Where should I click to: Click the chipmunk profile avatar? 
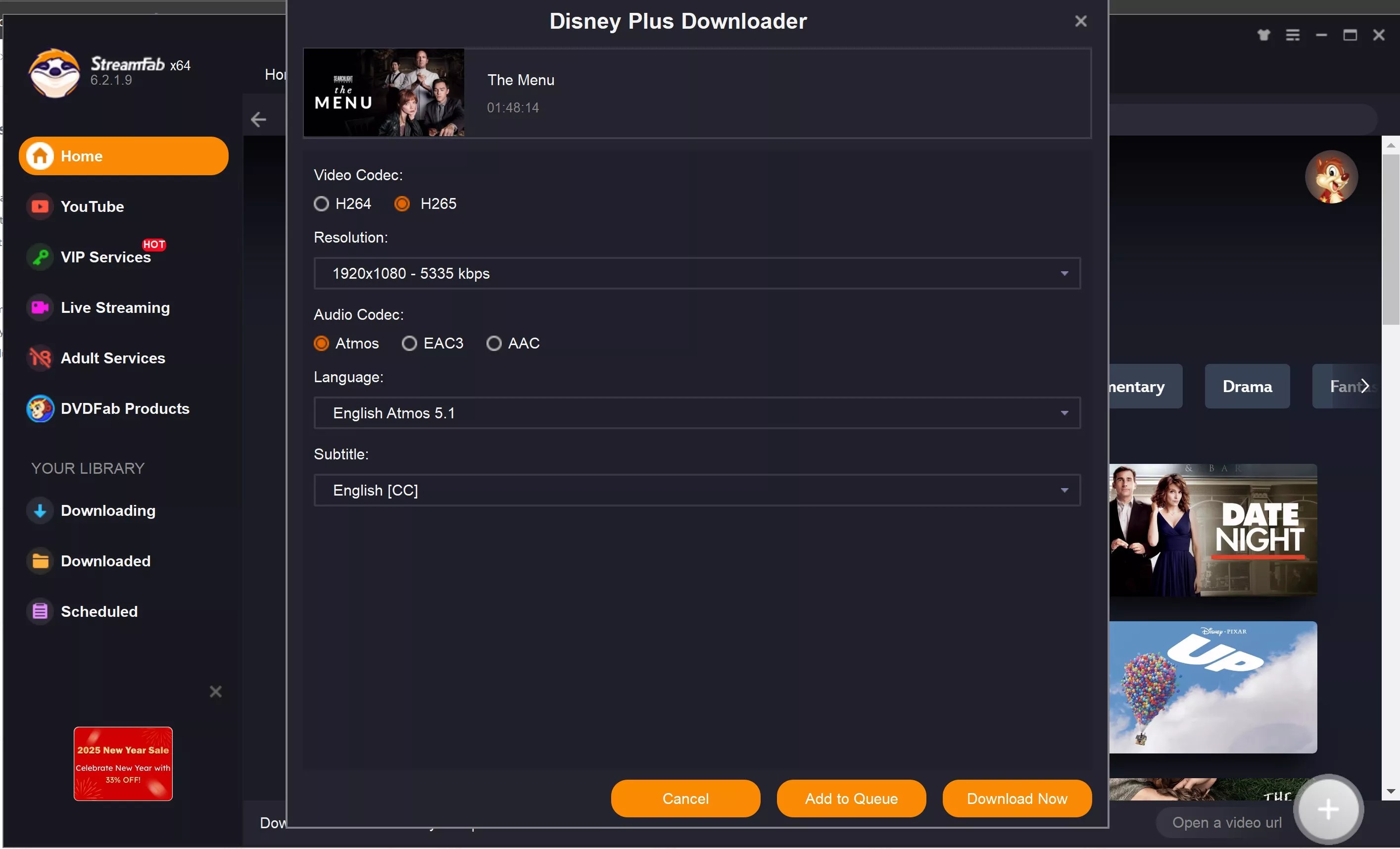pyautogui.click(x=1331, y=177)
